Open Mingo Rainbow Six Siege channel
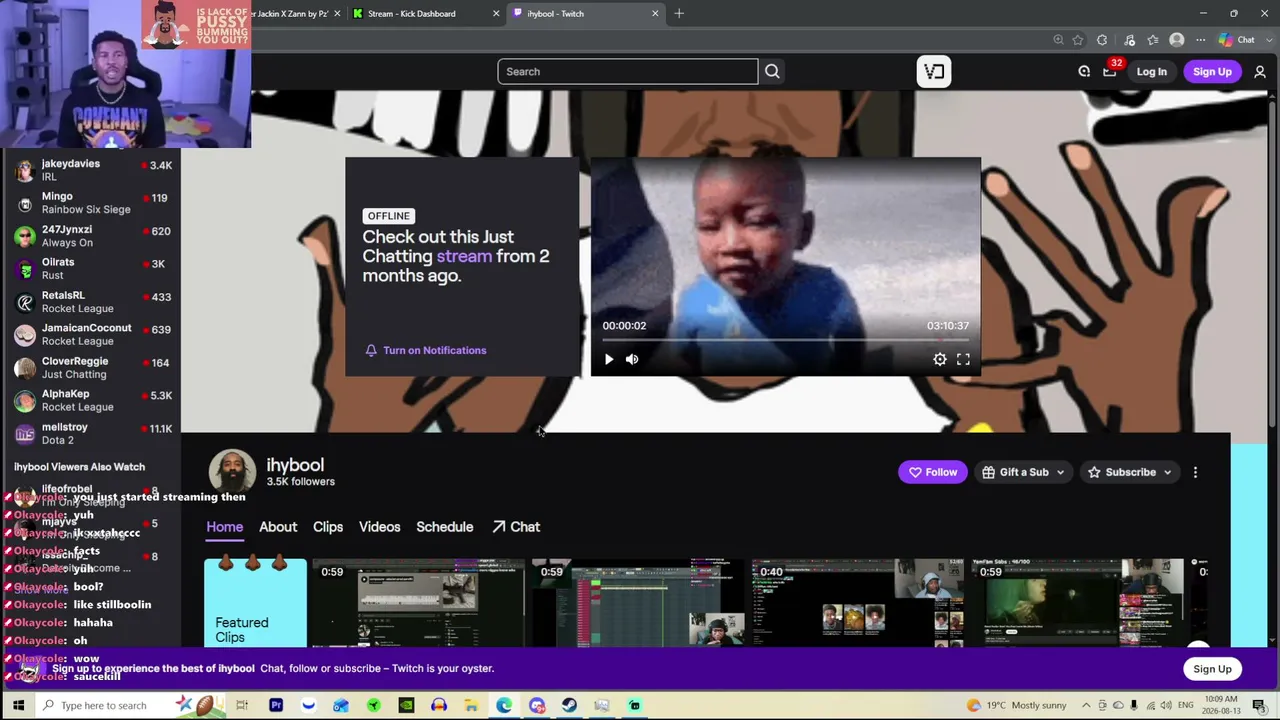1280x720 pixels. tap(92, 203)
